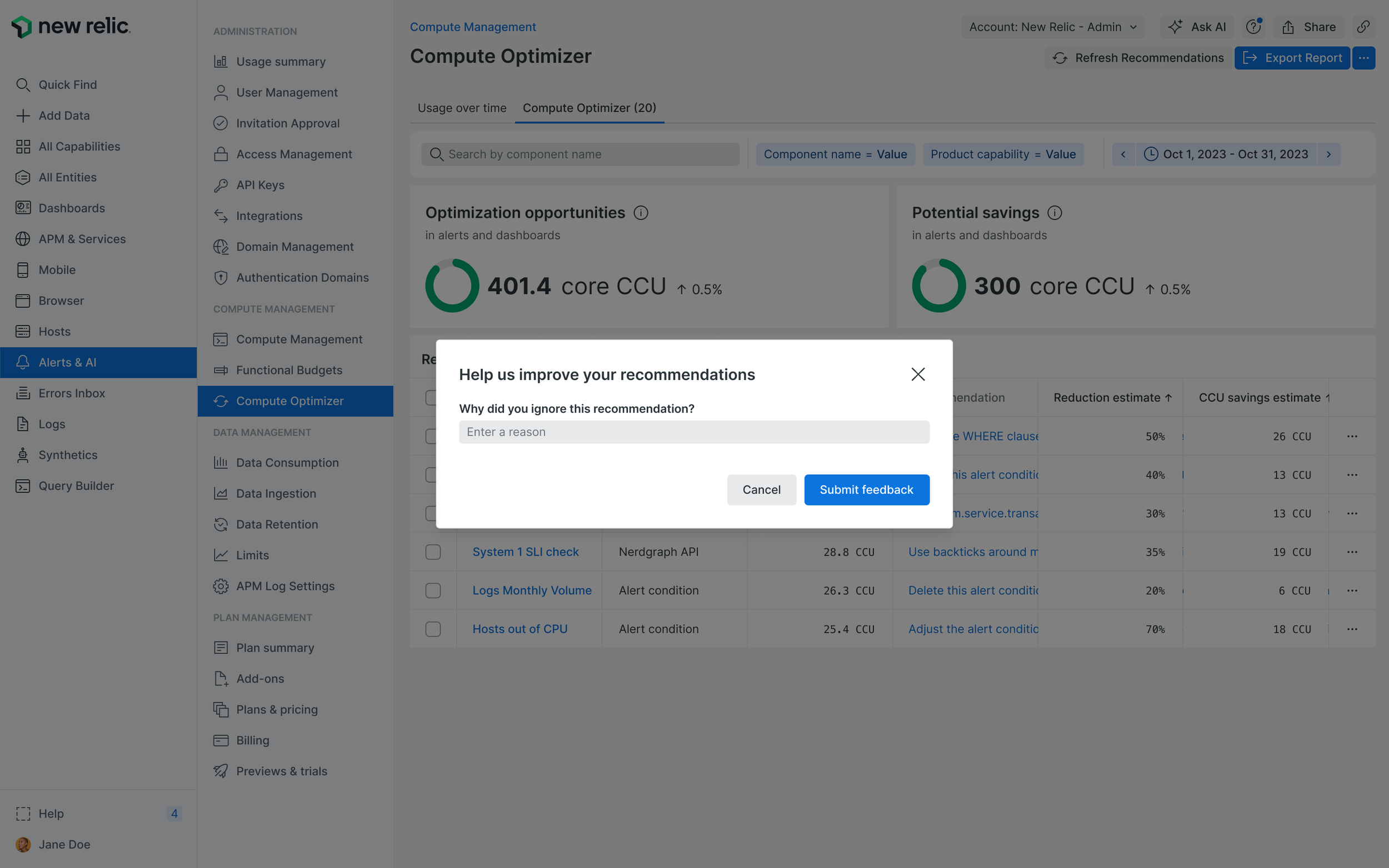Click the Quick Find search icon
This screenshot has width=1389, height=868.
coord(23,85)
